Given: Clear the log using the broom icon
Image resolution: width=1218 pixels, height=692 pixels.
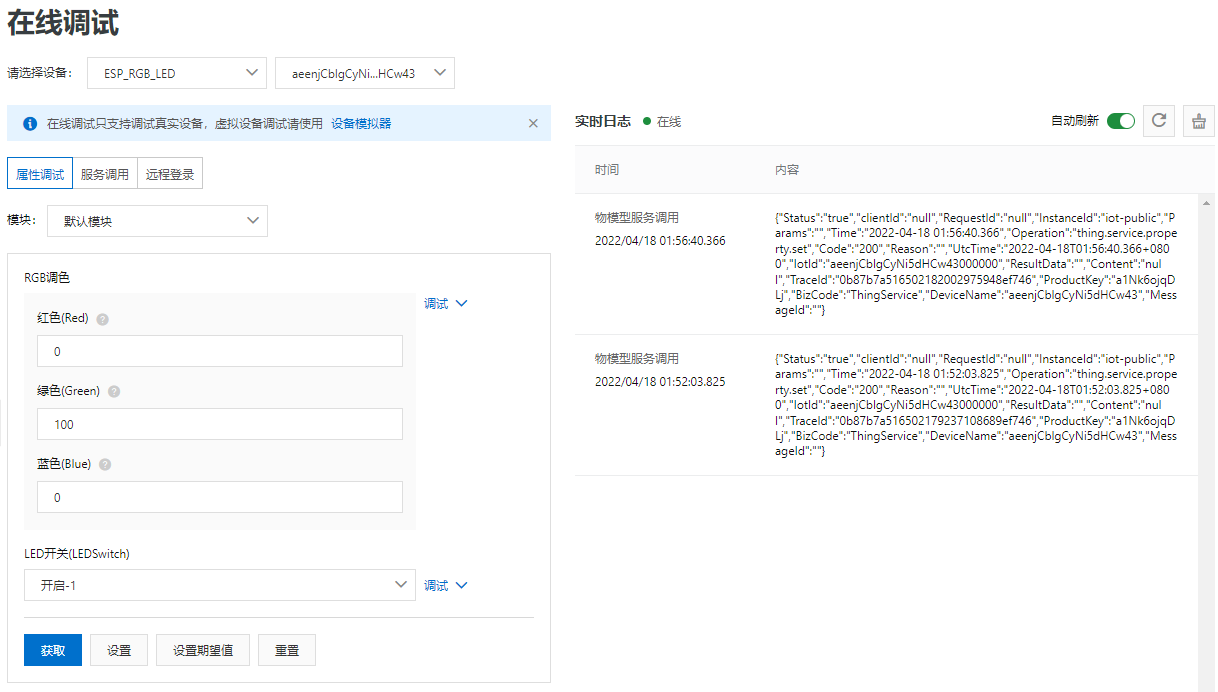Looking at the screenshot, I should (x=1197, y=120).
